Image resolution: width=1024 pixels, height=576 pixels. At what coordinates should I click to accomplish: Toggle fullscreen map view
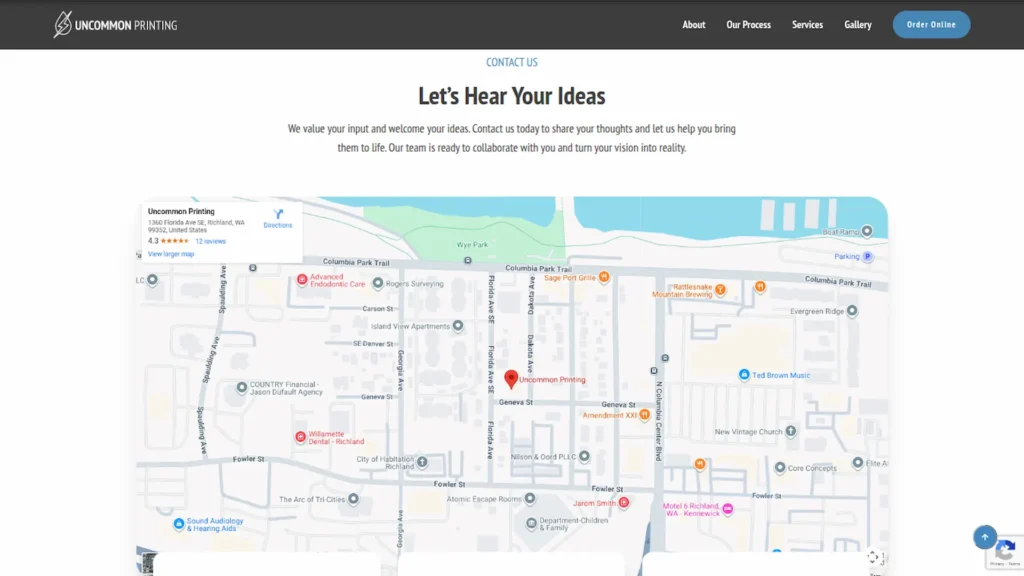(x=872, y=557)
